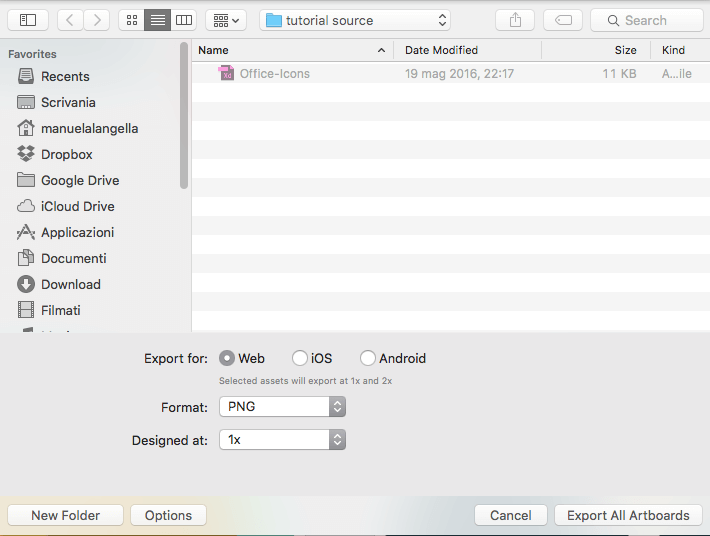Click the home icon beside manuelalangella
The width and height of the screenshot is (710, 536).
(26, 128)
